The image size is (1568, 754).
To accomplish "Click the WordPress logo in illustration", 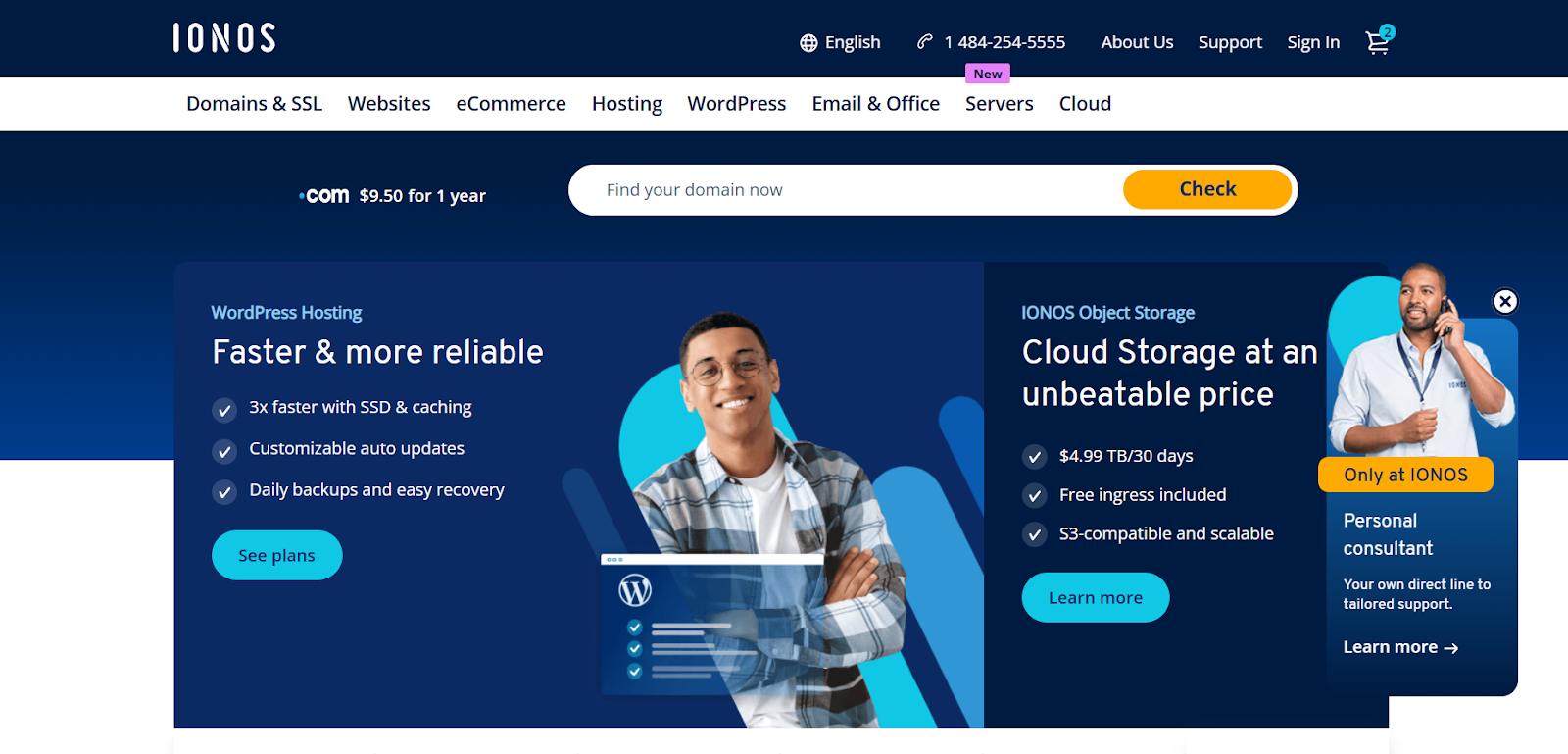I will click(x=635, y=590).
